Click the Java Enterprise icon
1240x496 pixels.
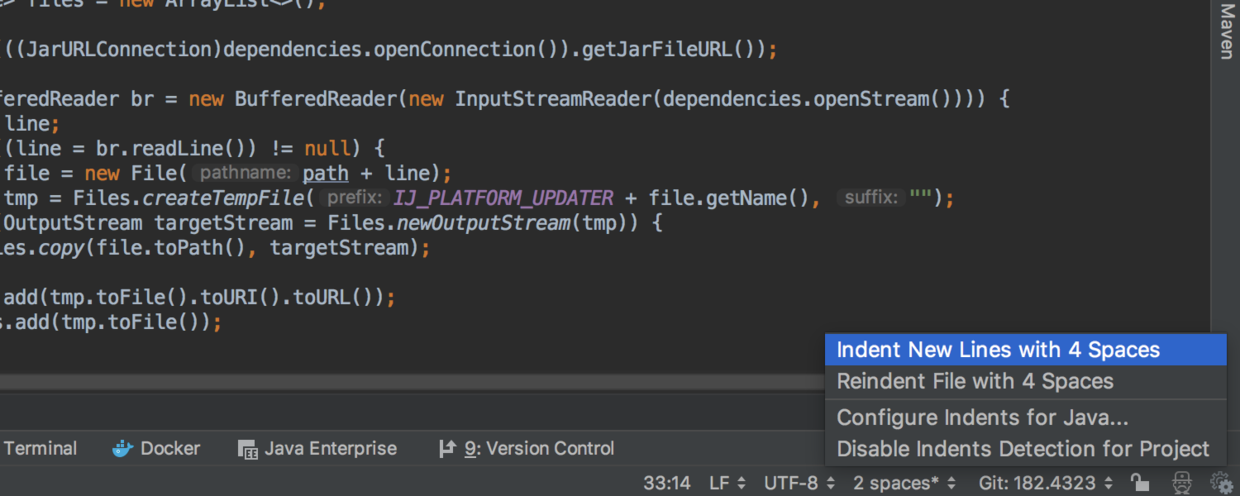(x=248, y=449)
